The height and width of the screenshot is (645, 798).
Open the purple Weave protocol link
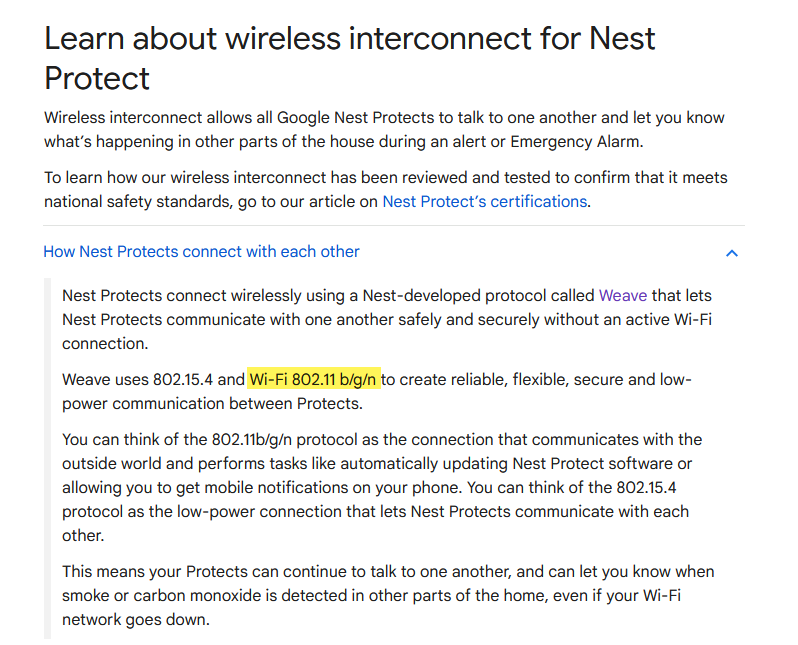622,295
